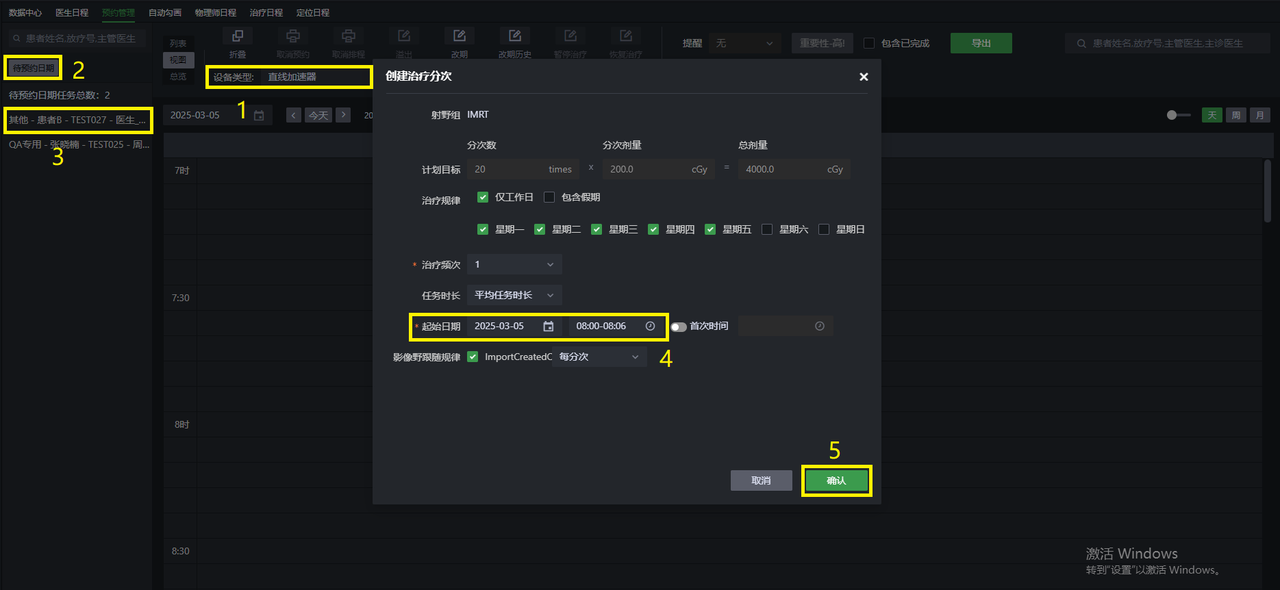Click the zoom slider near 天 周 月
This screenshot has height=590, width=1280.
(1179, 115)
